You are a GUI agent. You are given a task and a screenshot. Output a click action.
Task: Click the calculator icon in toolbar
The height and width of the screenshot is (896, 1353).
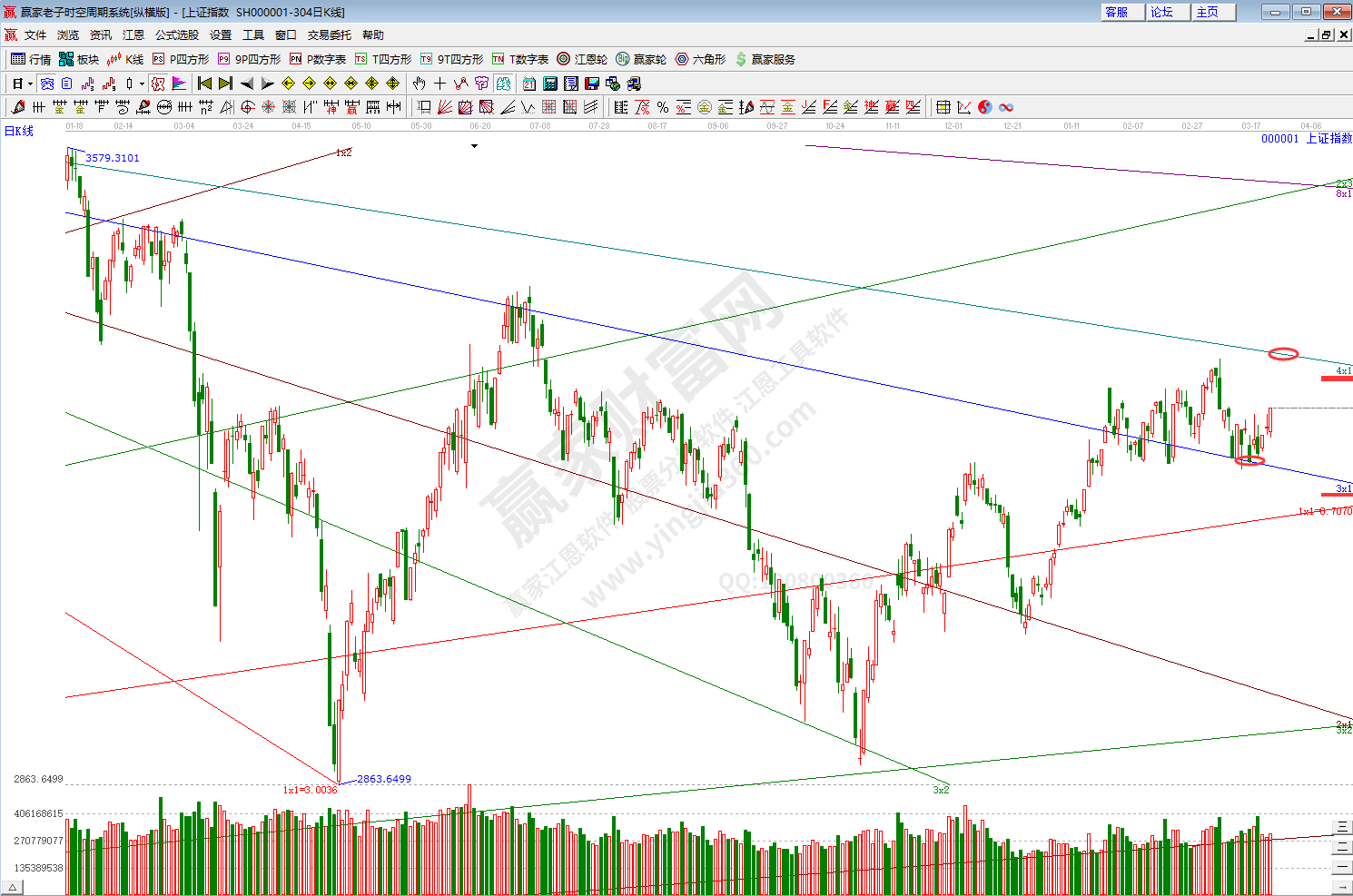click(x=549, y=84)
